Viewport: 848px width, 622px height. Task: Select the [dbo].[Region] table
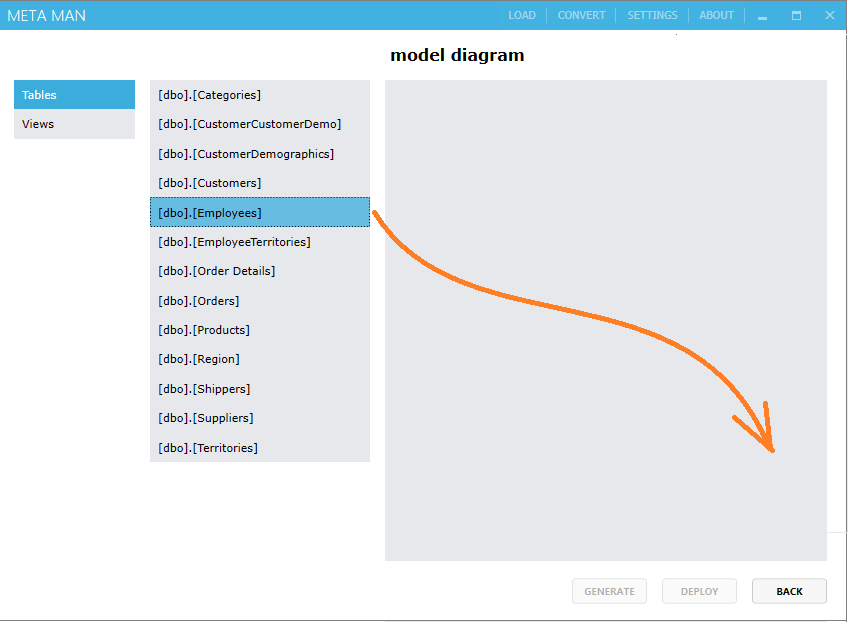tap(260, 359)
